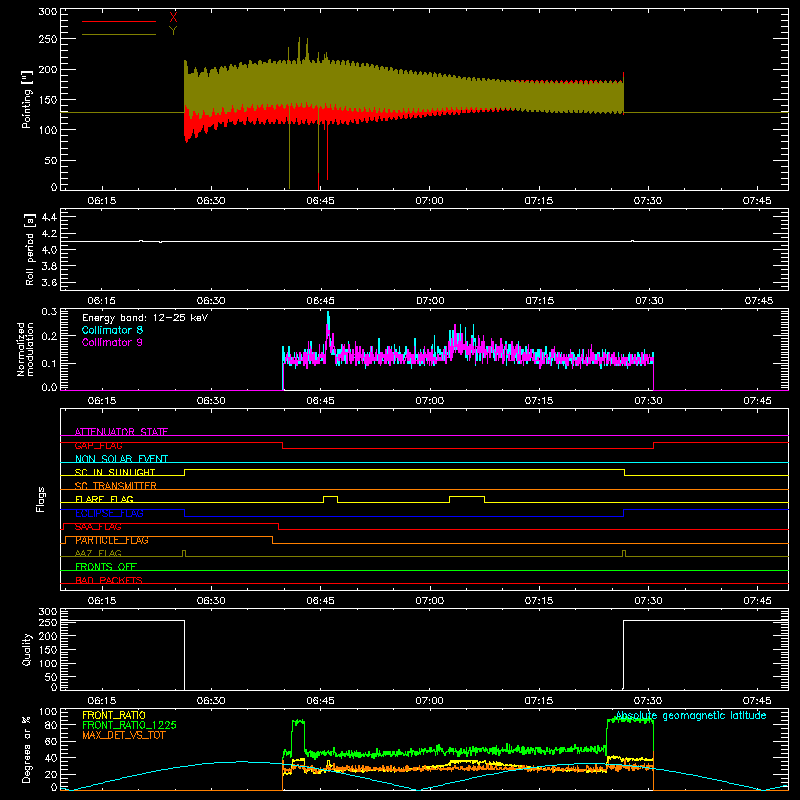This screenshot has width=800, height=800.
Task: Click the tallest cyan modulation peak near 06:46
Action: click(x=328, y=327)
